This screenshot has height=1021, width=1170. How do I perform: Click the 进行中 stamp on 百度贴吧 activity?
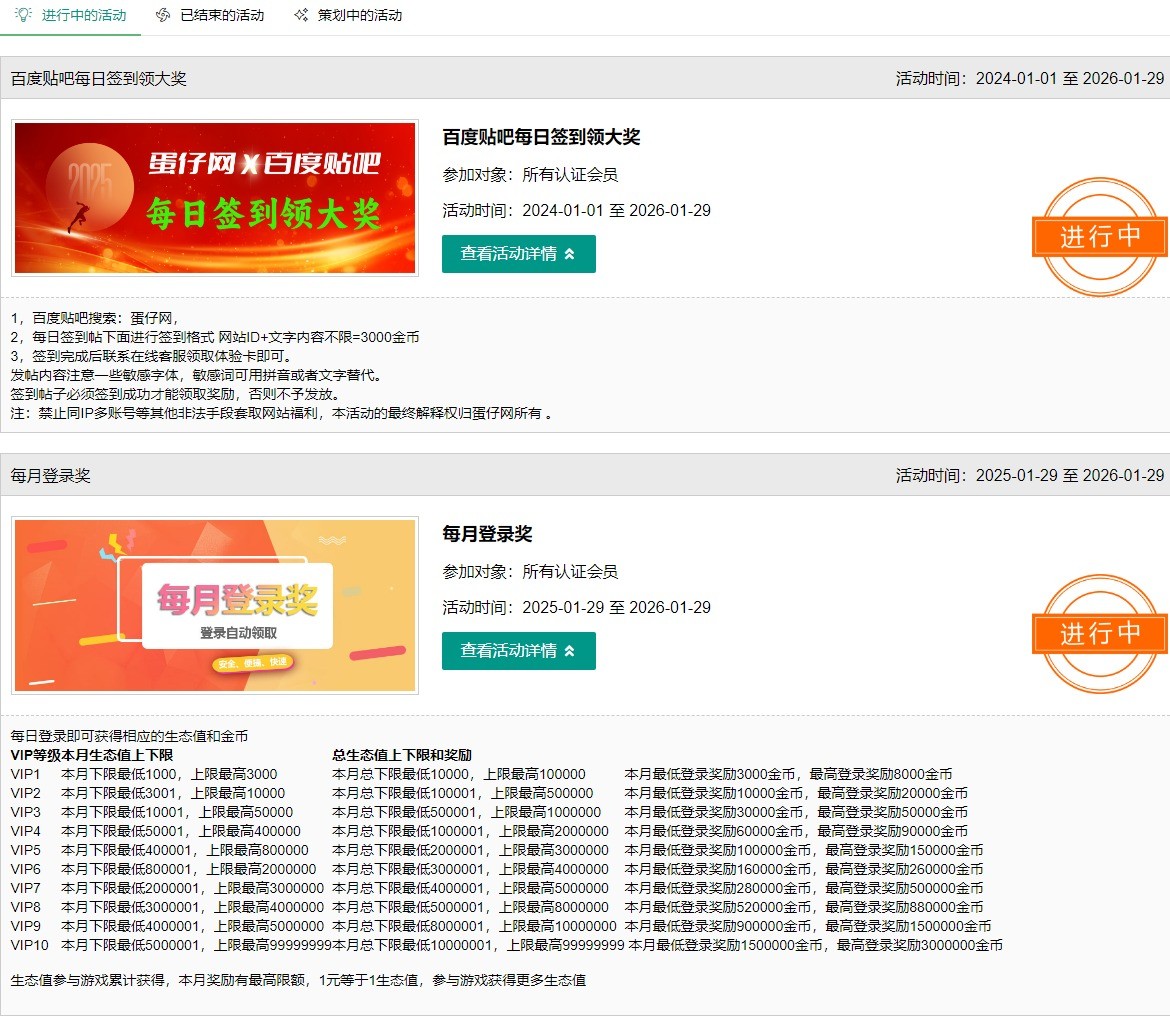(x=1100, y=237)
